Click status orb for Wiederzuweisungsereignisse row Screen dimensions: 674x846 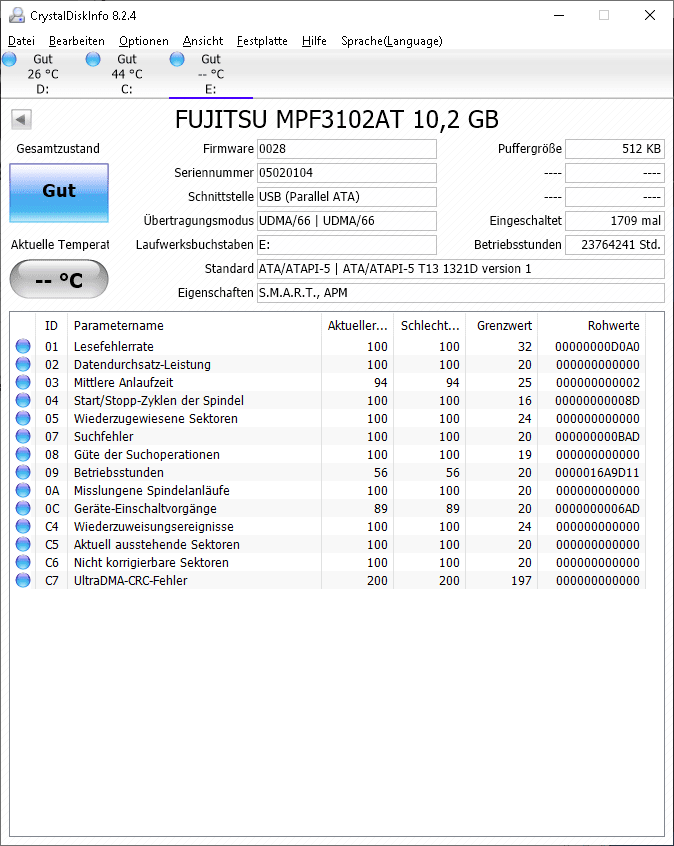click(23, 526)
